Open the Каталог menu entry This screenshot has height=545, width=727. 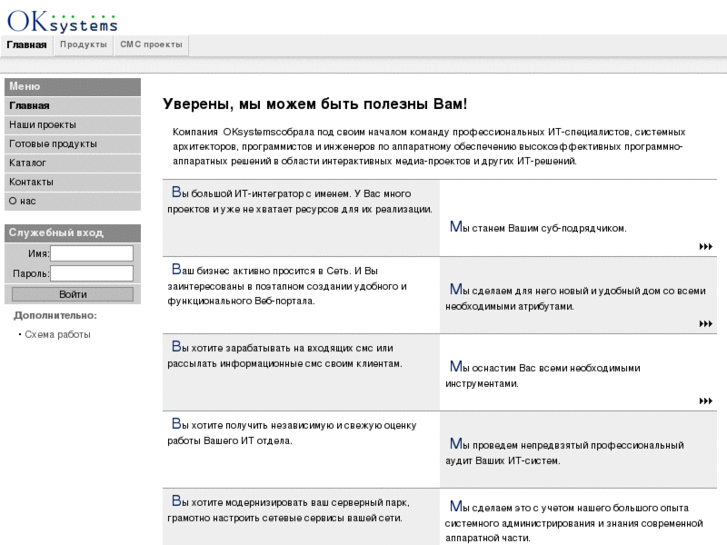[73, 163]
